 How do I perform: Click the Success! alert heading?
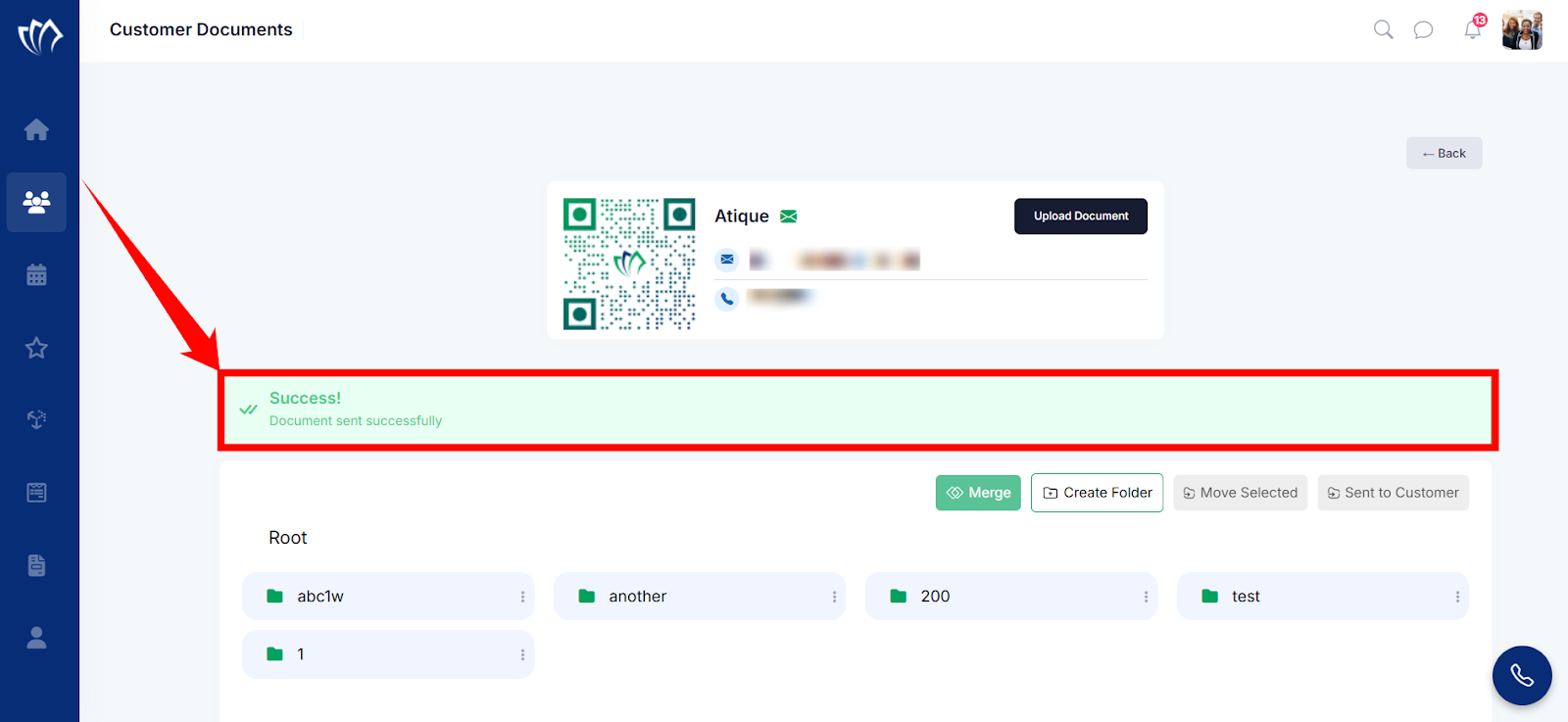pos(306,398)
